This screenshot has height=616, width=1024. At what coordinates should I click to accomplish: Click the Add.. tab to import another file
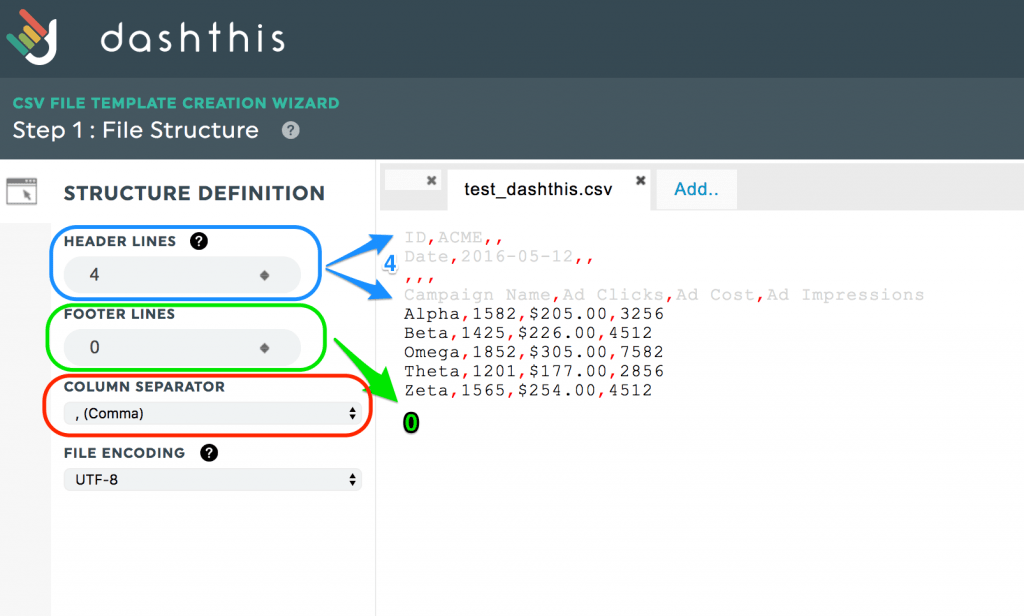click(x=695, y=188)
